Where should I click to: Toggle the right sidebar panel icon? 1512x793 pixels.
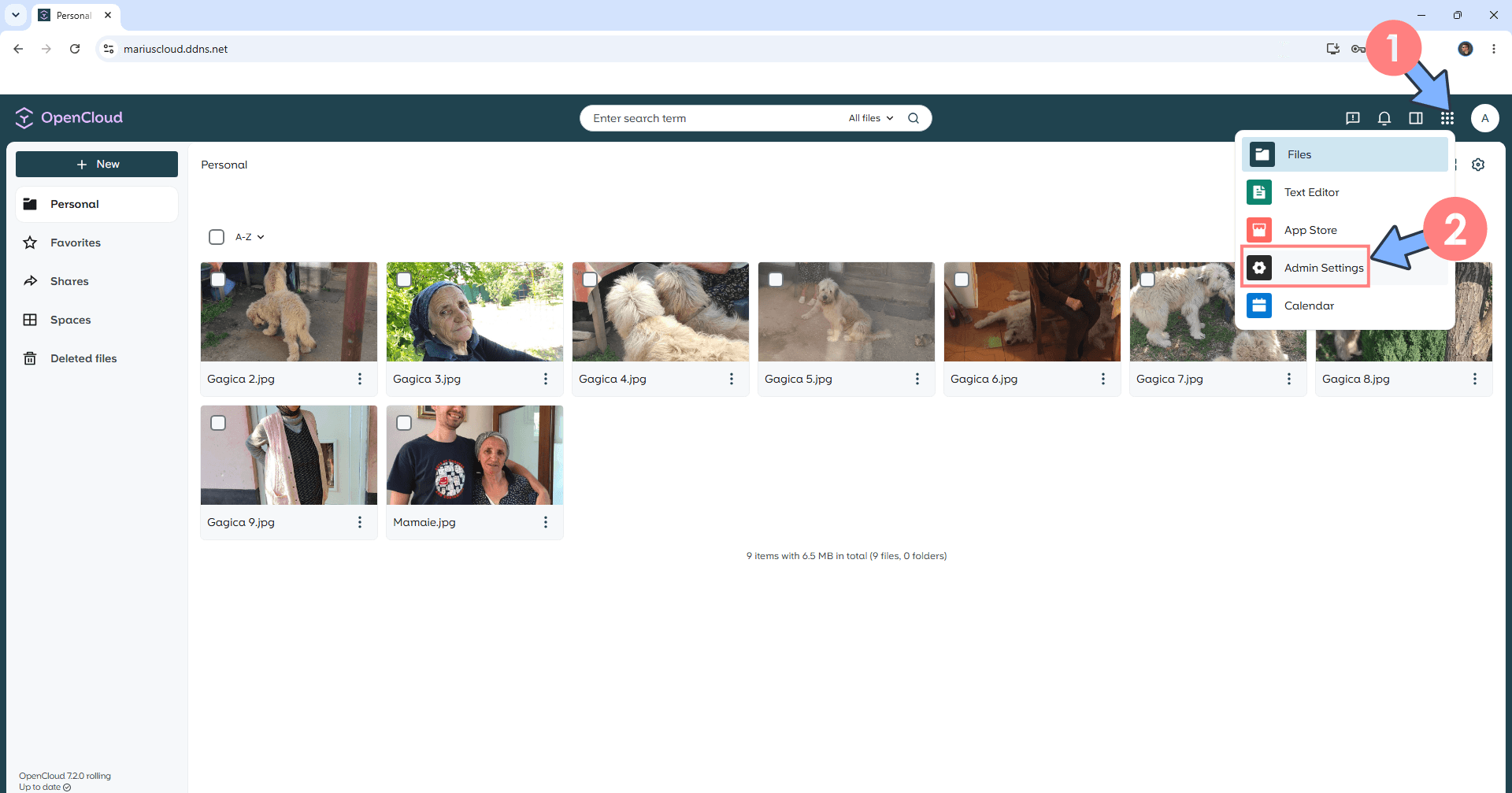click(x=1415, y=118)
